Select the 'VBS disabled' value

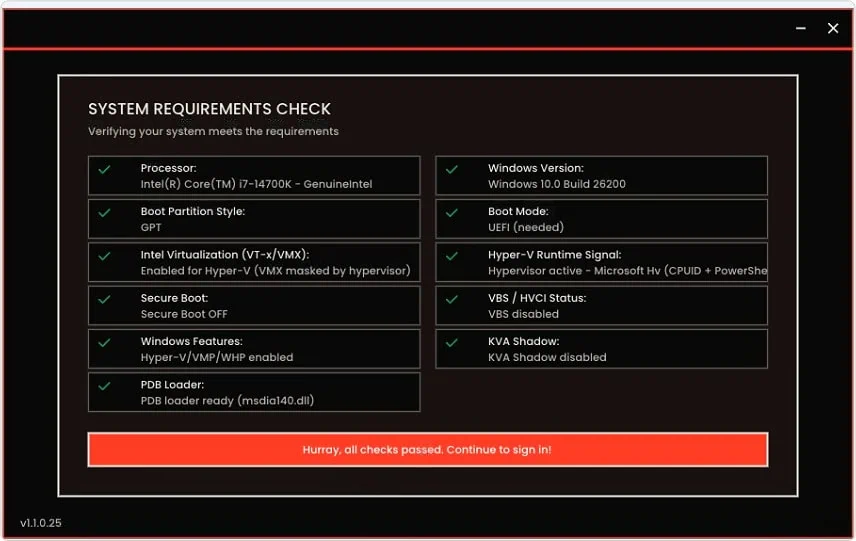[x=523, y=314]
